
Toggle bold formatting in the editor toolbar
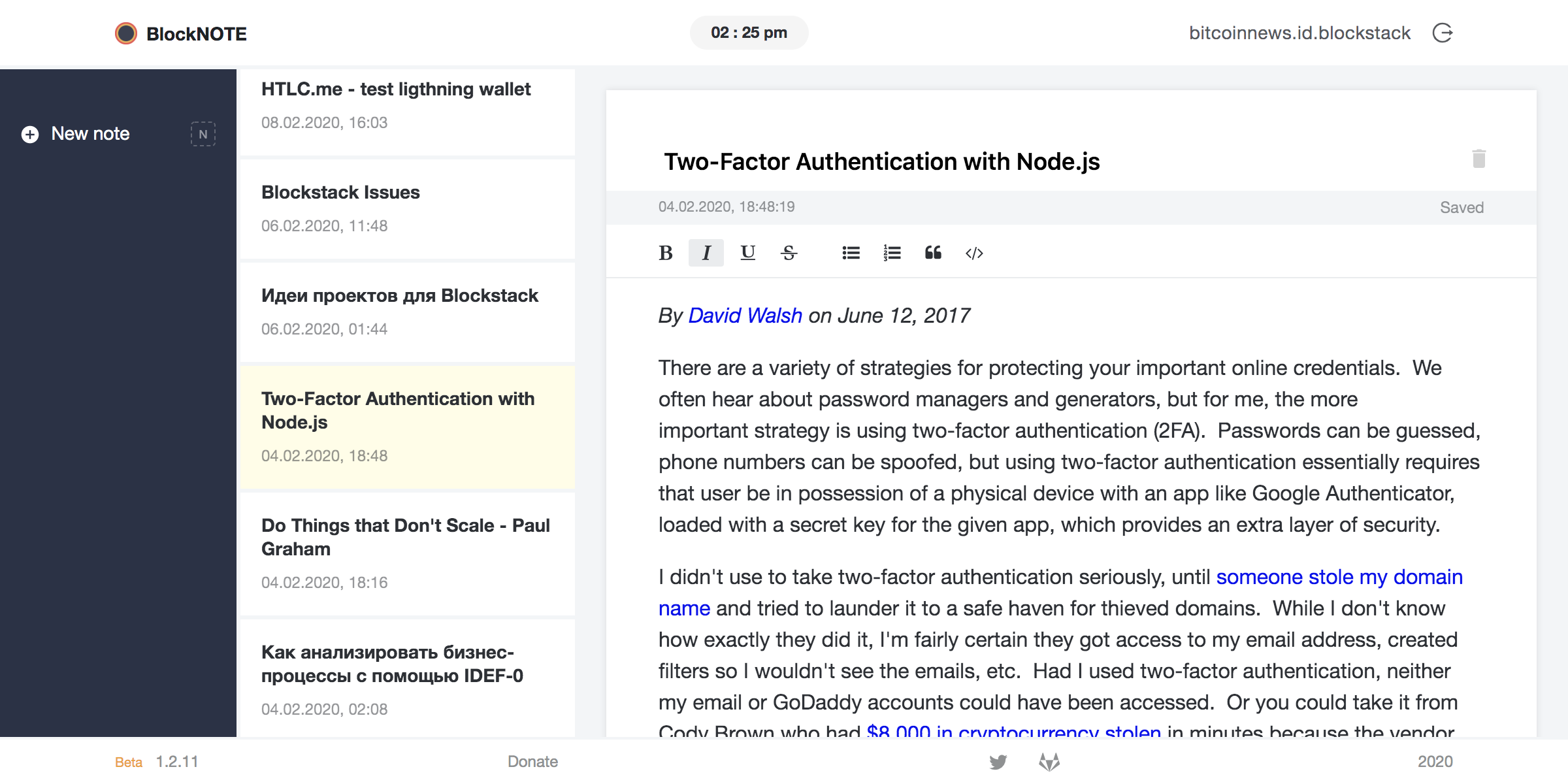point(665,253)
